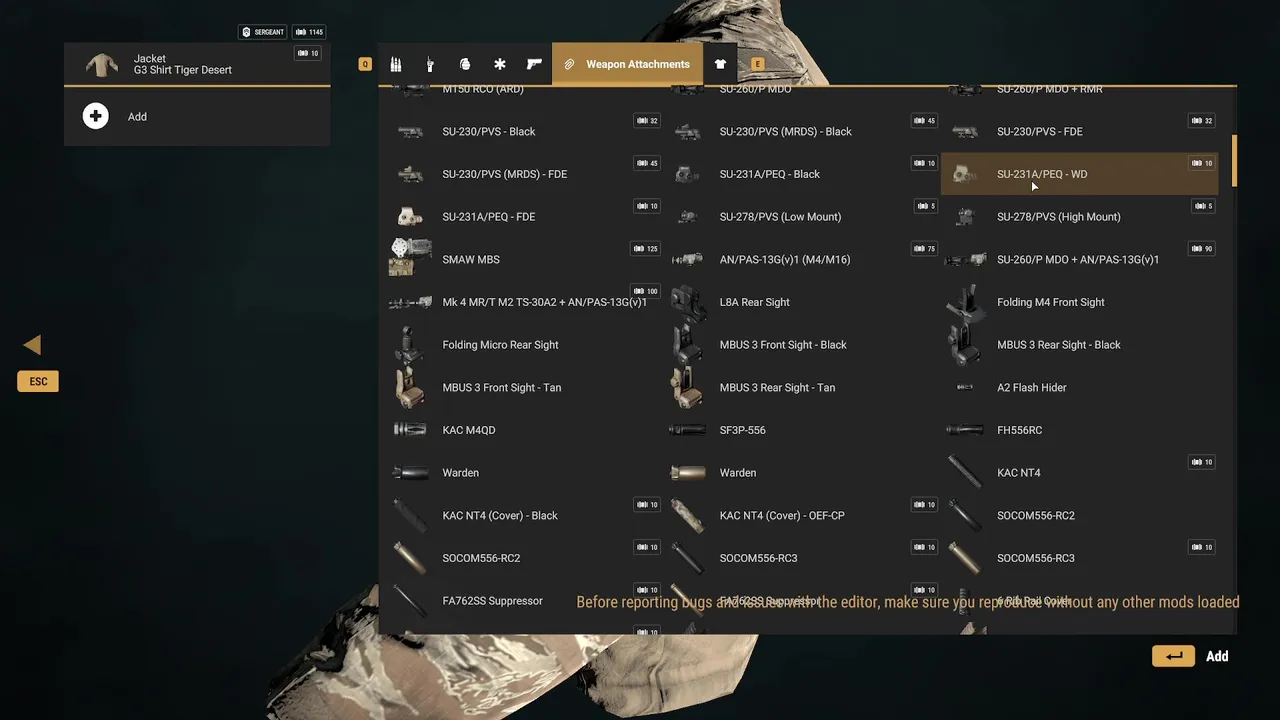Select AN/PAS-13G(v)1 (M4/M16) thermal sight
The image size is (1280, 720).
tap(802, 259)
